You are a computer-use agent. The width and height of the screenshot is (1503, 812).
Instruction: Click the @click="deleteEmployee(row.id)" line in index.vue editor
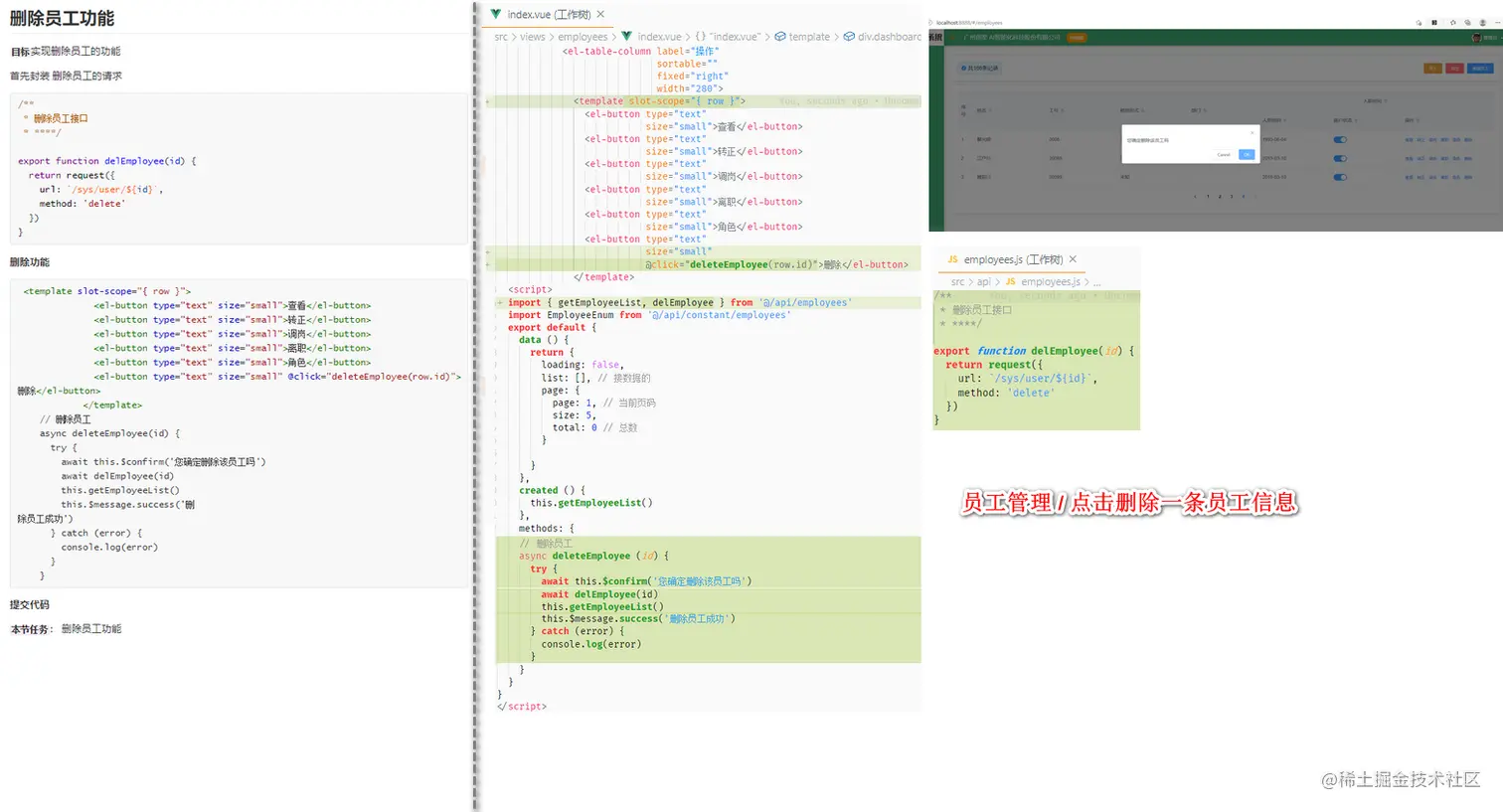776,264
